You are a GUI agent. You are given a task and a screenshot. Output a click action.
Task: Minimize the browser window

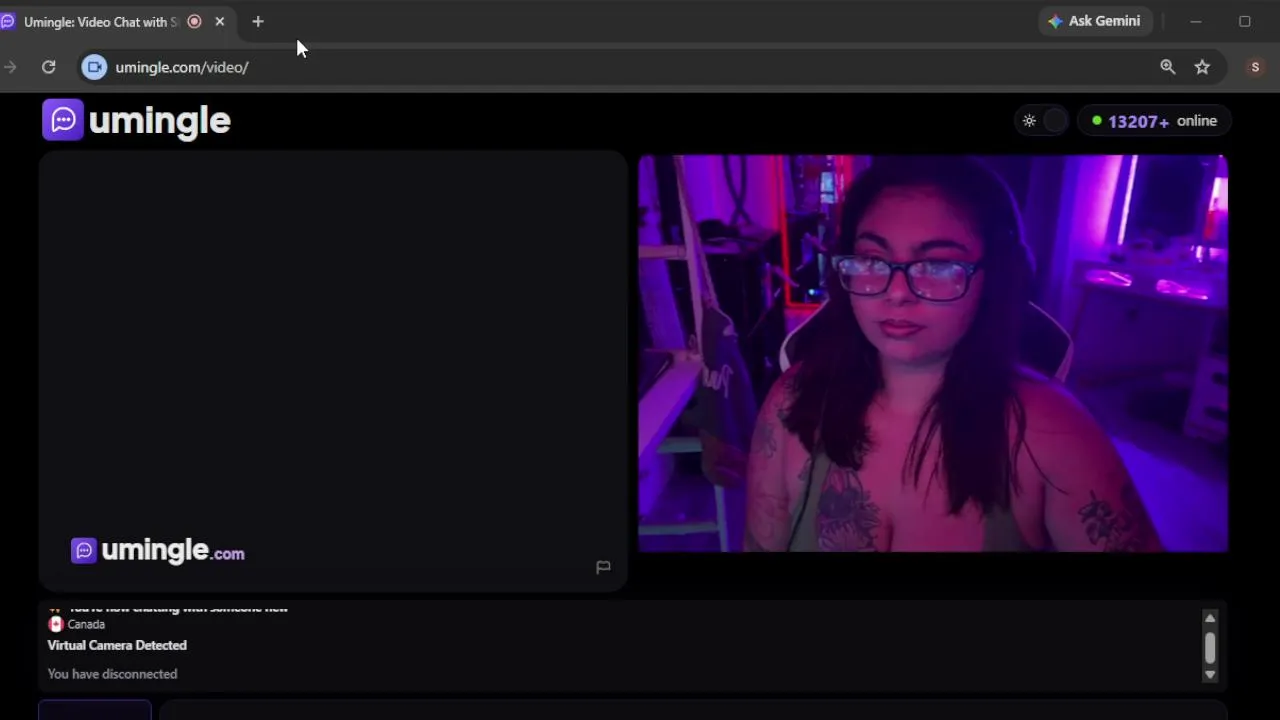point(1196,21)
